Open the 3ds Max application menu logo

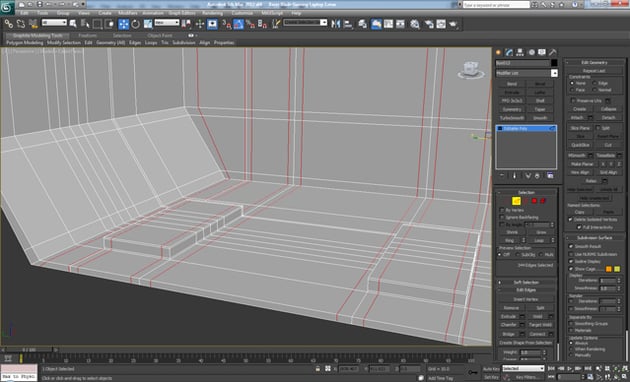point(7,8)
